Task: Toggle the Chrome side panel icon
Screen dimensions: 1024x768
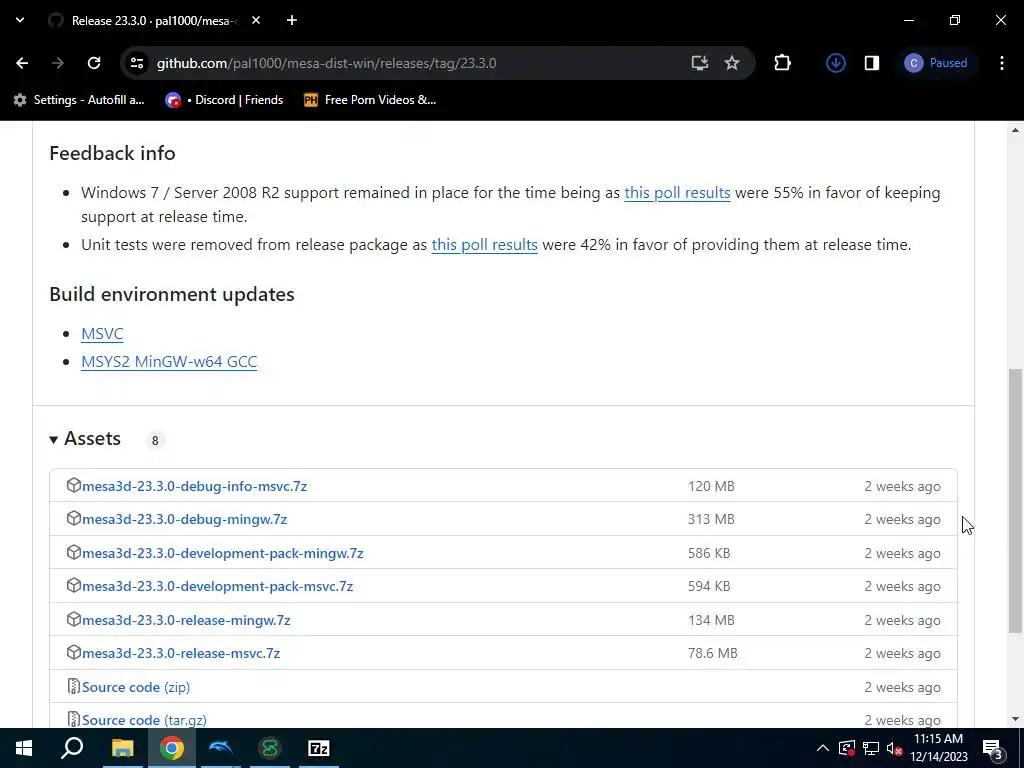Action: click(x=871, y=63)
